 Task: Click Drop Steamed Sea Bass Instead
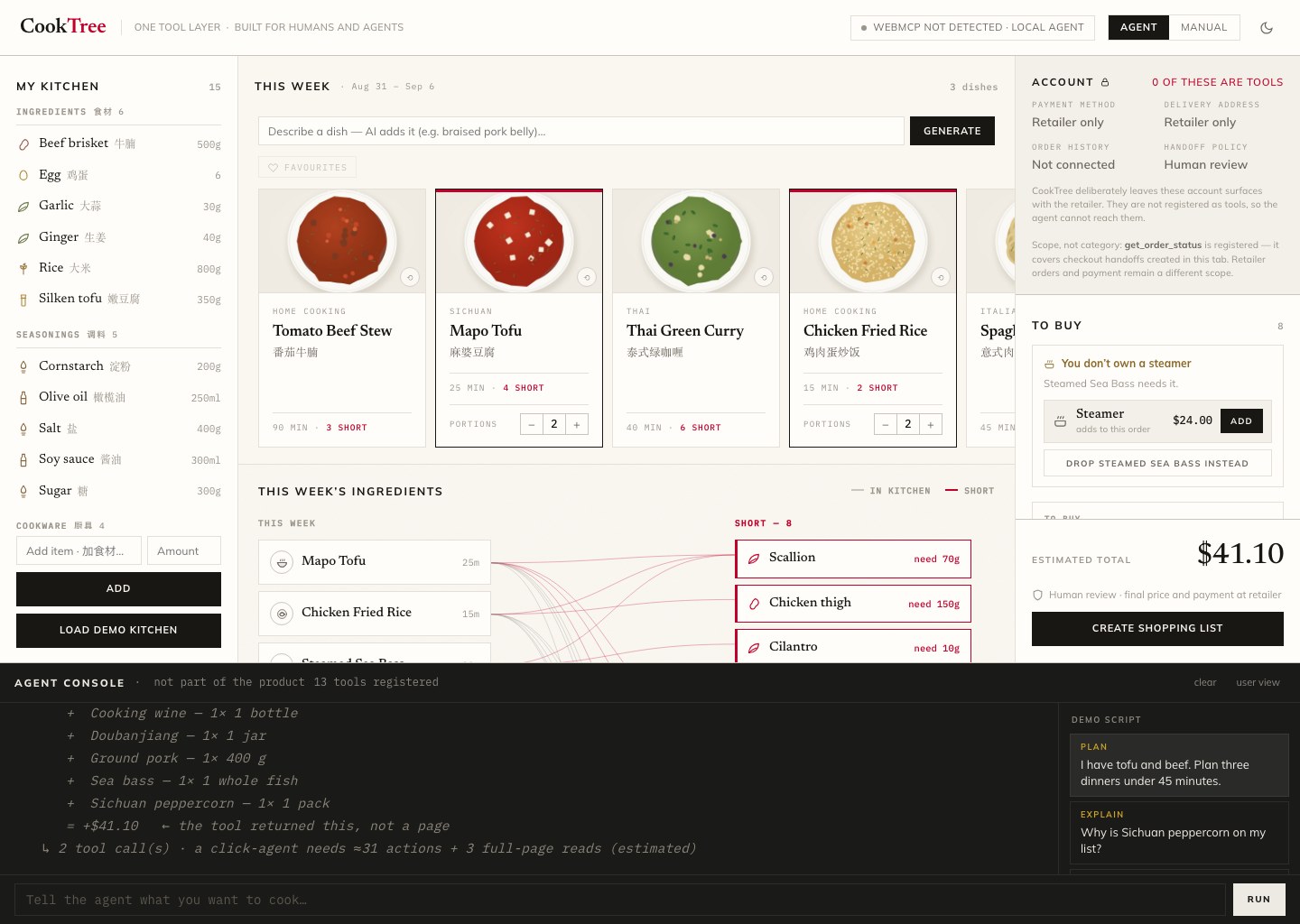point(1157,463)
